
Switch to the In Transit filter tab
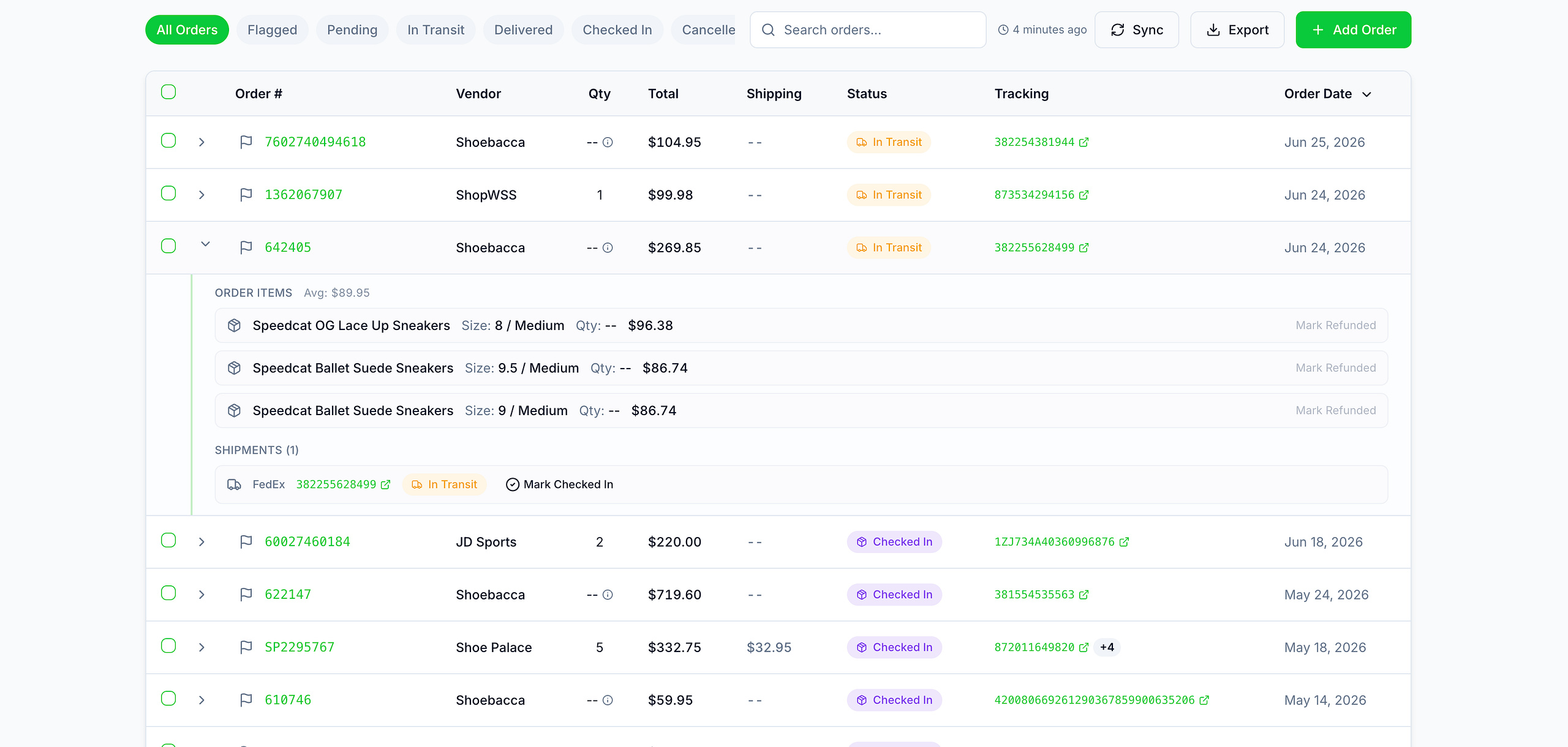click(435, 29)
